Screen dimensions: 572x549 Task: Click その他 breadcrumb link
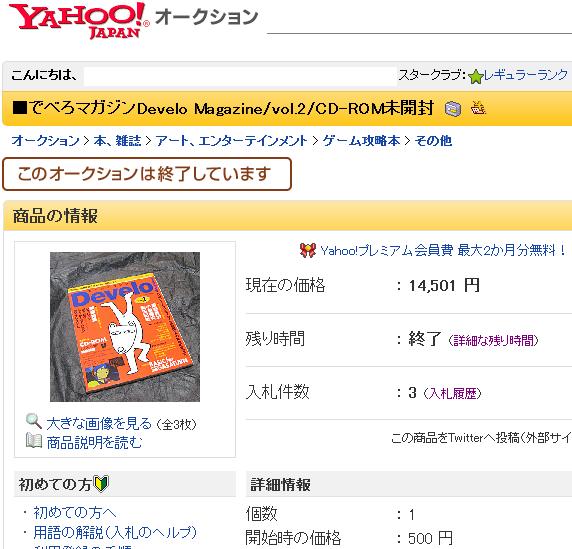coord(433,140)
